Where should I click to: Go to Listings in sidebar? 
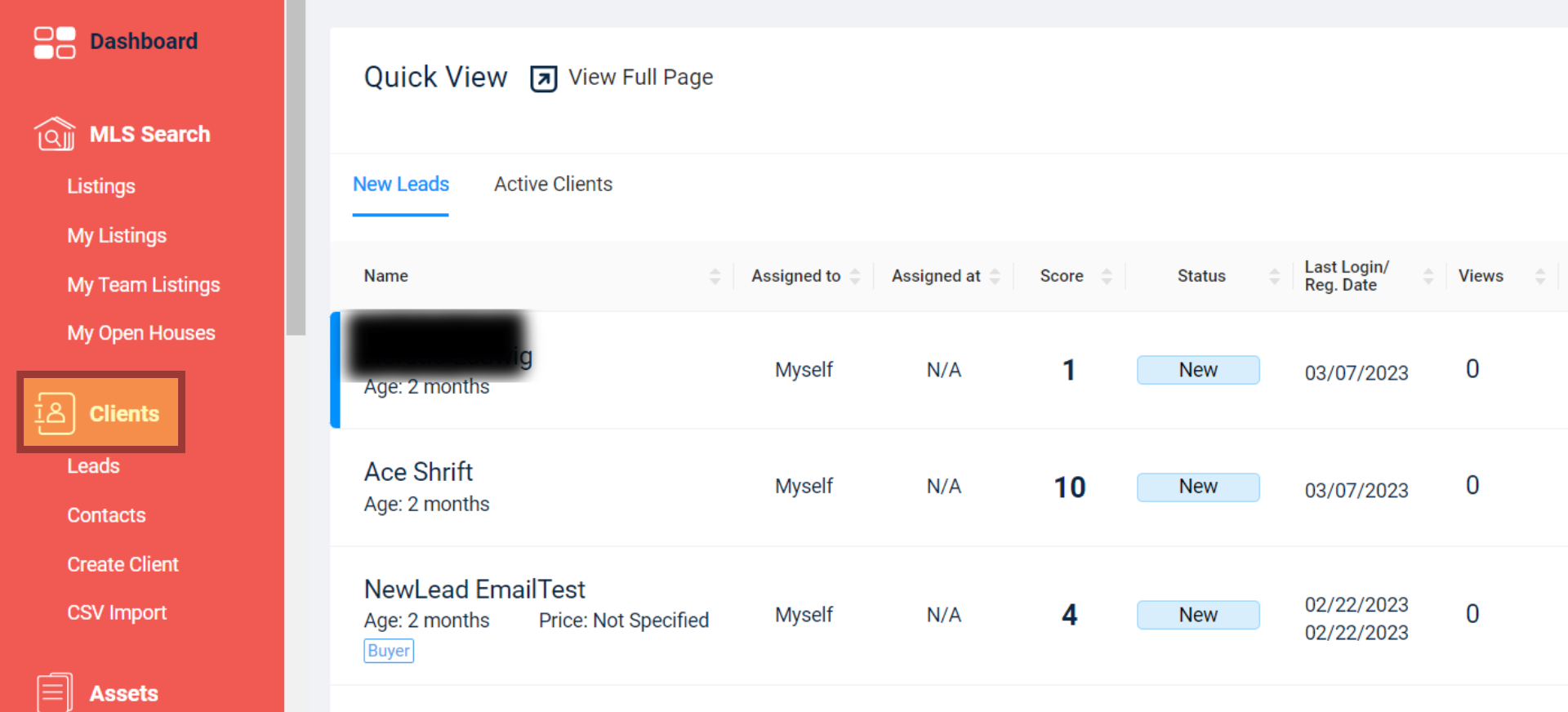tap(101, 186)
